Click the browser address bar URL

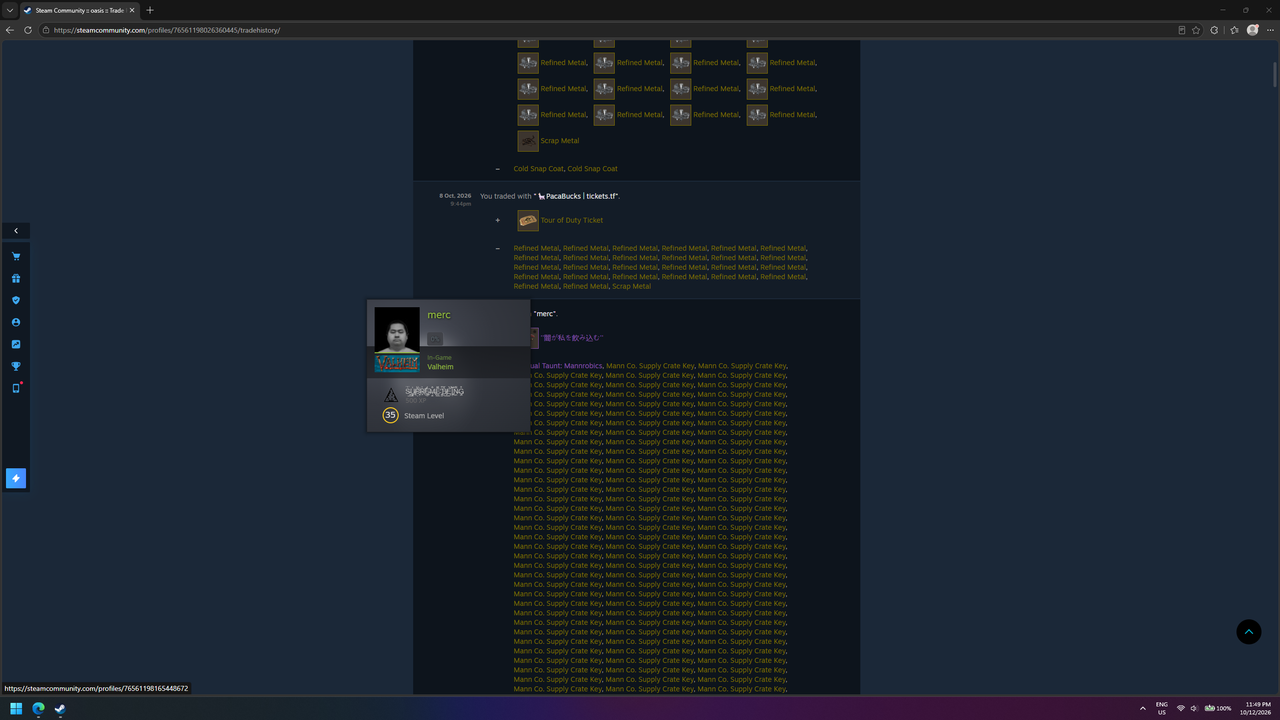tap(167, 30)
